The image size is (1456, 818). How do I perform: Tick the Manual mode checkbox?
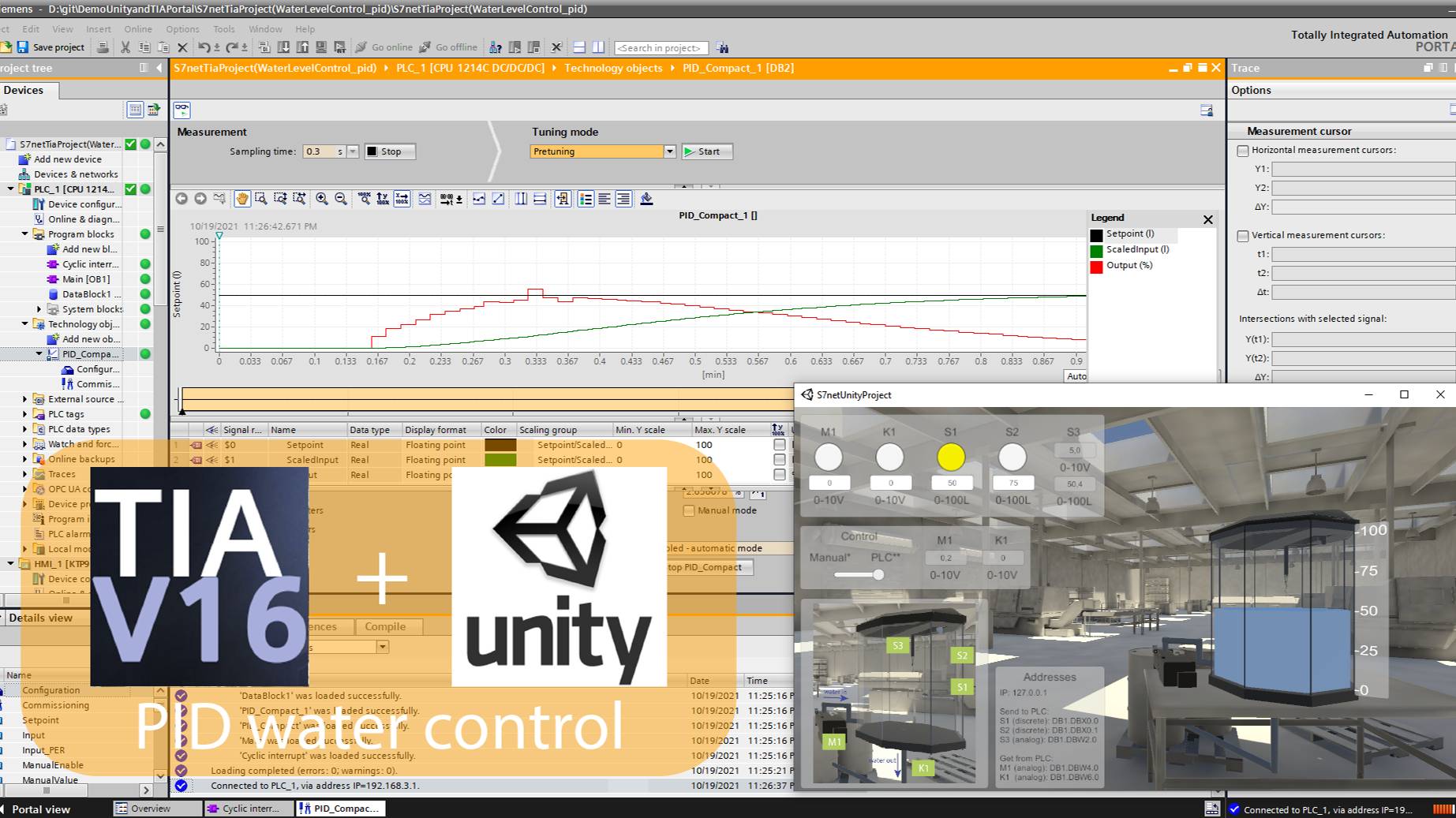[x=689, y=510]
